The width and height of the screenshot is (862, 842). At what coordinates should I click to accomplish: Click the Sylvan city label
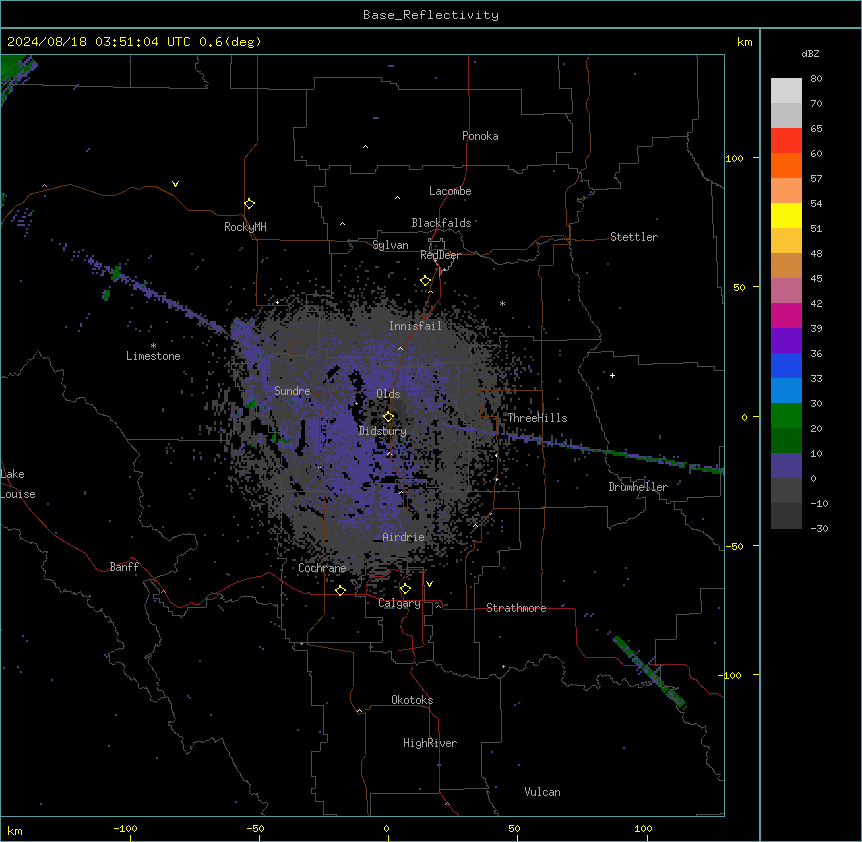click(x=390, y=245)
